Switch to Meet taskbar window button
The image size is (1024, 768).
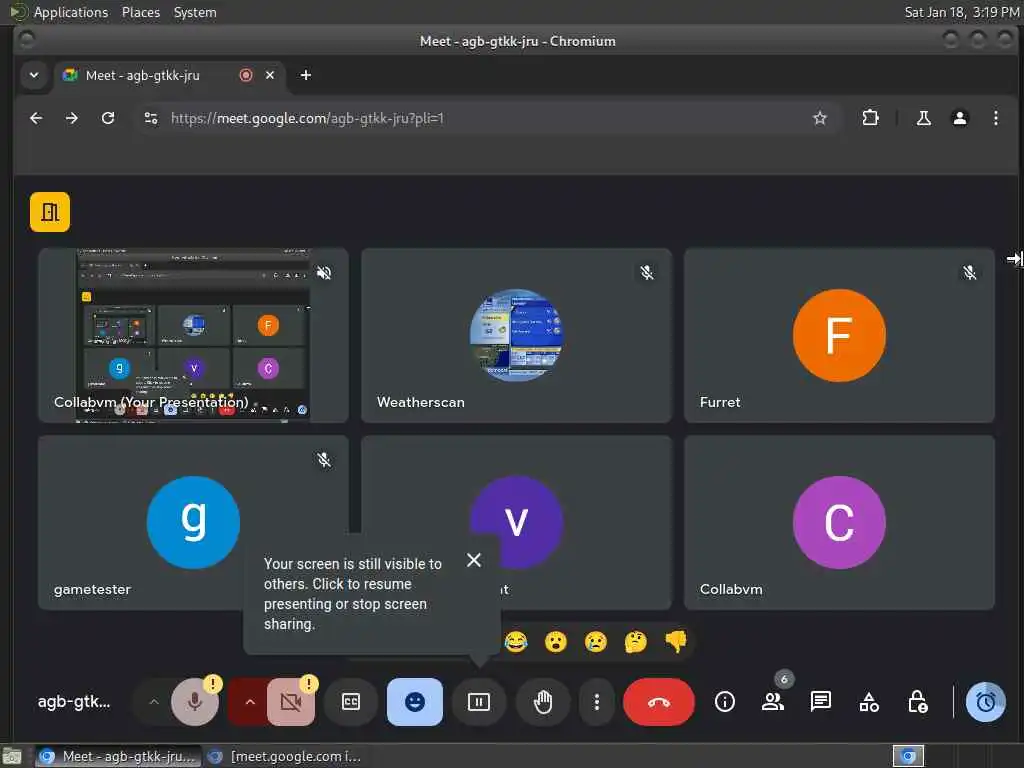point(119,756)
